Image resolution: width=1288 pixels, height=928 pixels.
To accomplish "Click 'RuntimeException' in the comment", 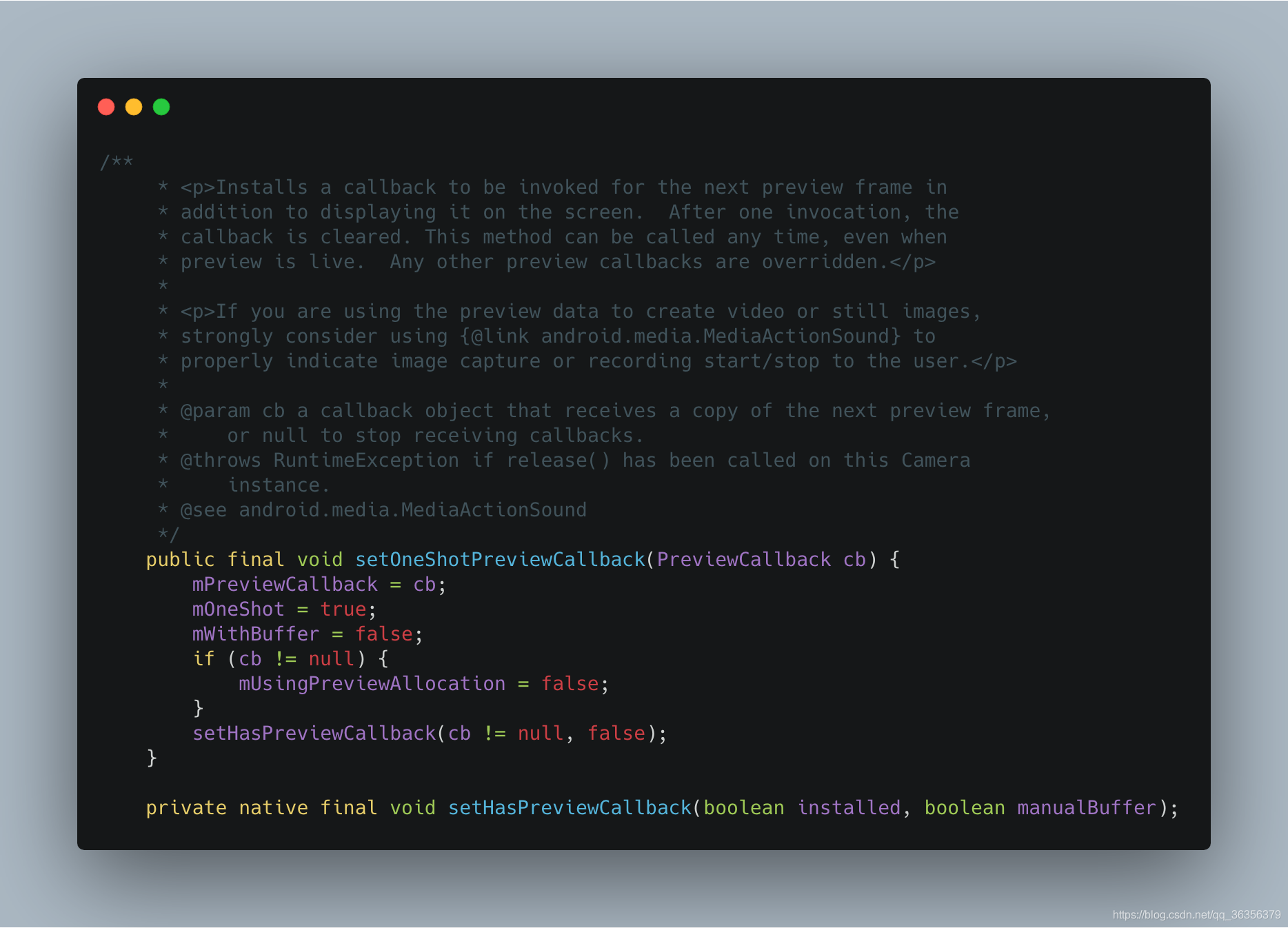I will (x=366, y=460).
